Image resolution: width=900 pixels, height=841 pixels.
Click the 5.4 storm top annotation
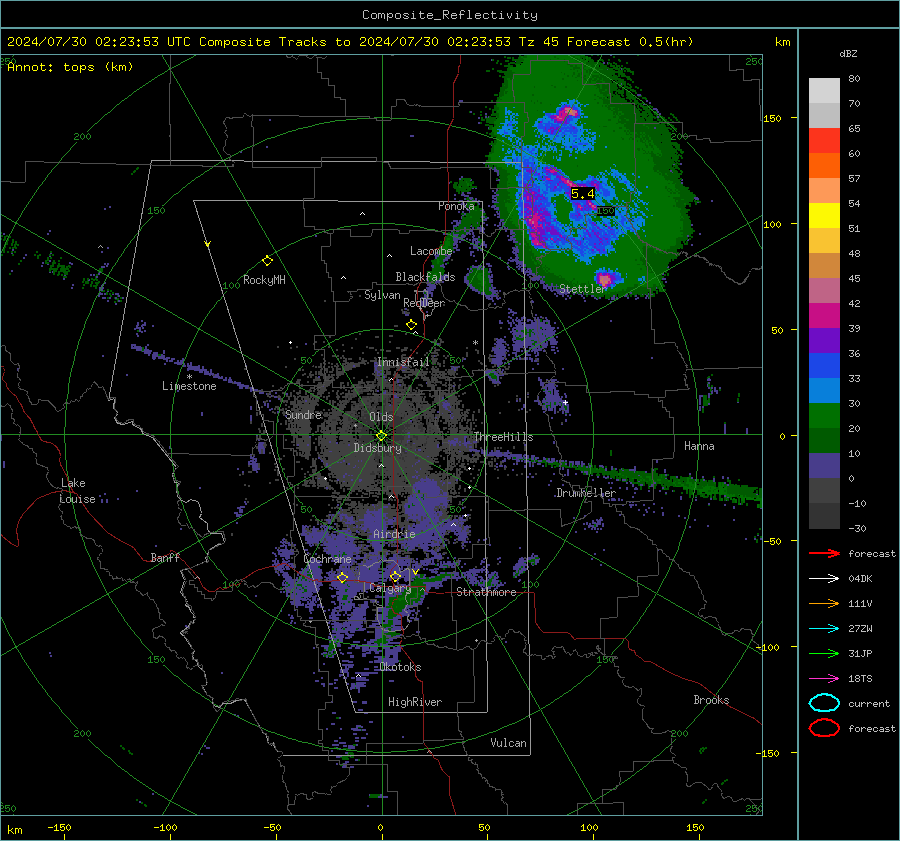pyautogui.click(x=583, y=193)
